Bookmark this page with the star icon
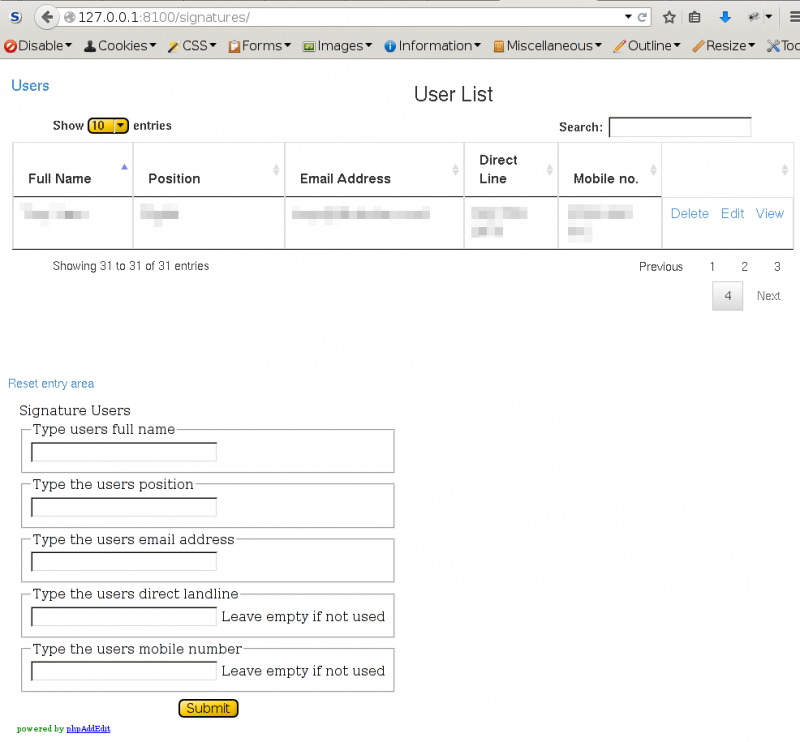800x742 pixels. point(669,17)
